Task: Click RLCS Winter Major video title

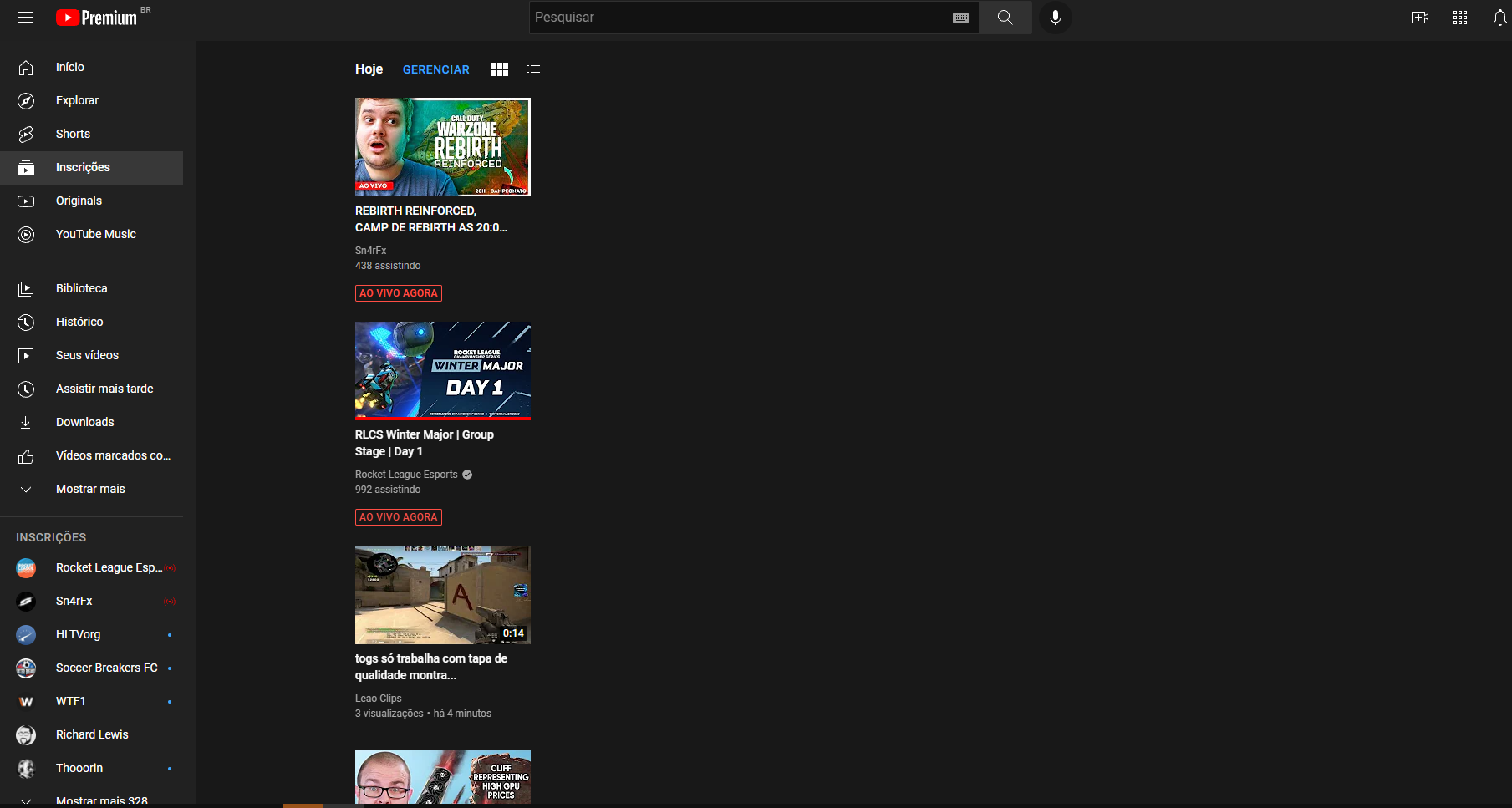Action: coord(425,443)
